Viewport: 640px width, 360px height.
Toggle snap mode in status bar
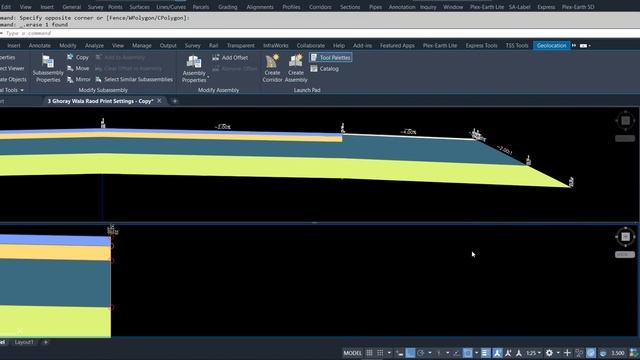[x=380, y=353]
